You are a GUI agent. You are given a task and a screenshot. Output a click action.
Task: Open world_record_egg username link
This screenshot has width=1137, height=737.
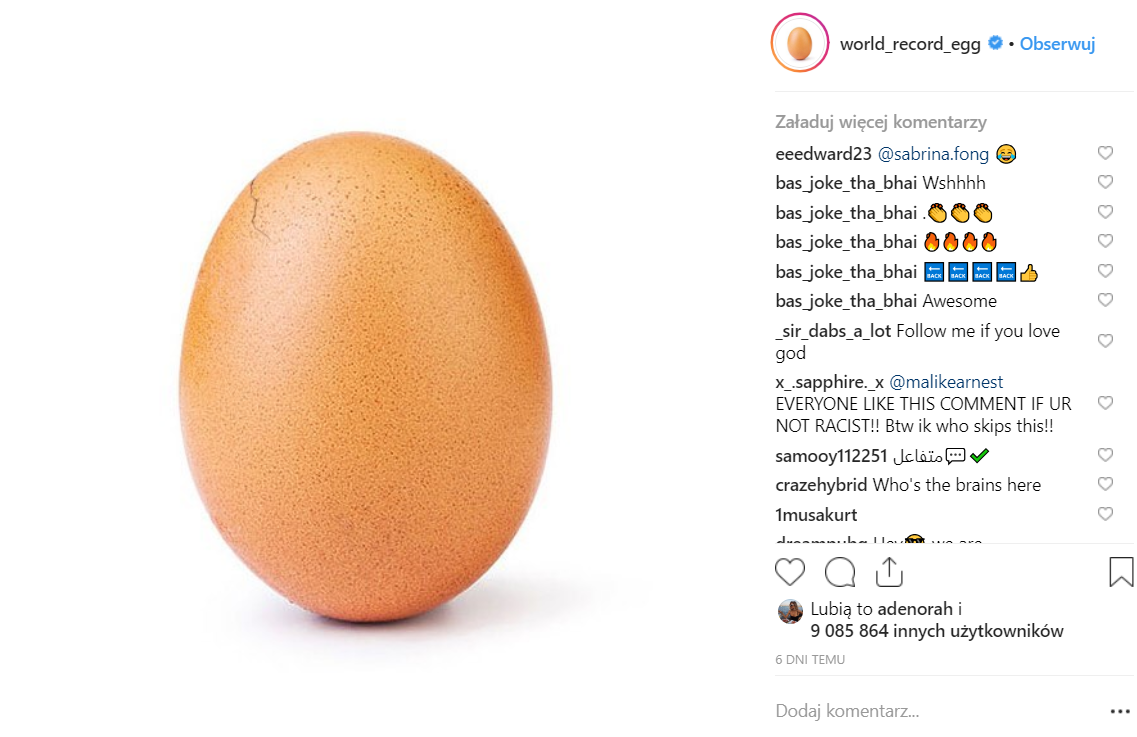(x=910, y=44)
